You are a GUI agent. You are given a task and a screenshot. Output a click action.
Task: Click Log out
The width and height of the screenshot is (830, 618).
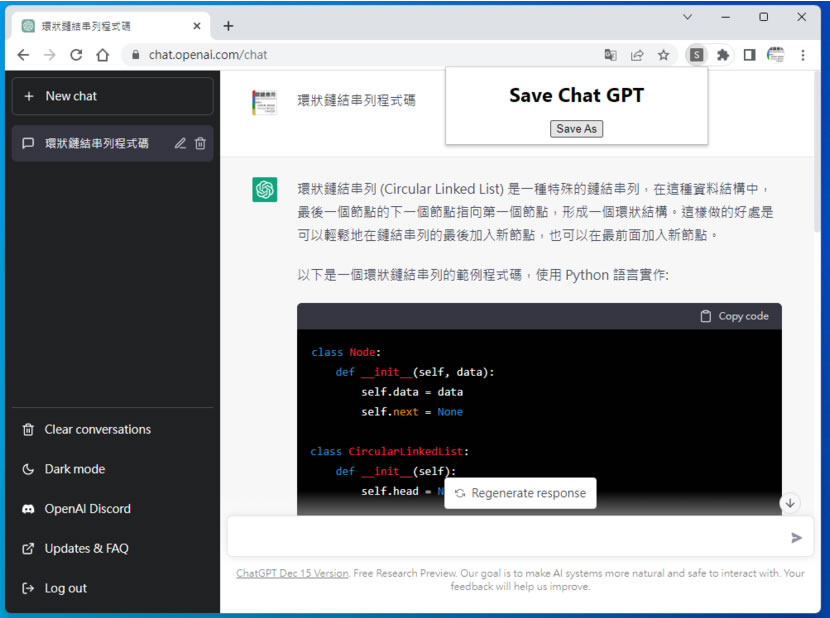113,588
